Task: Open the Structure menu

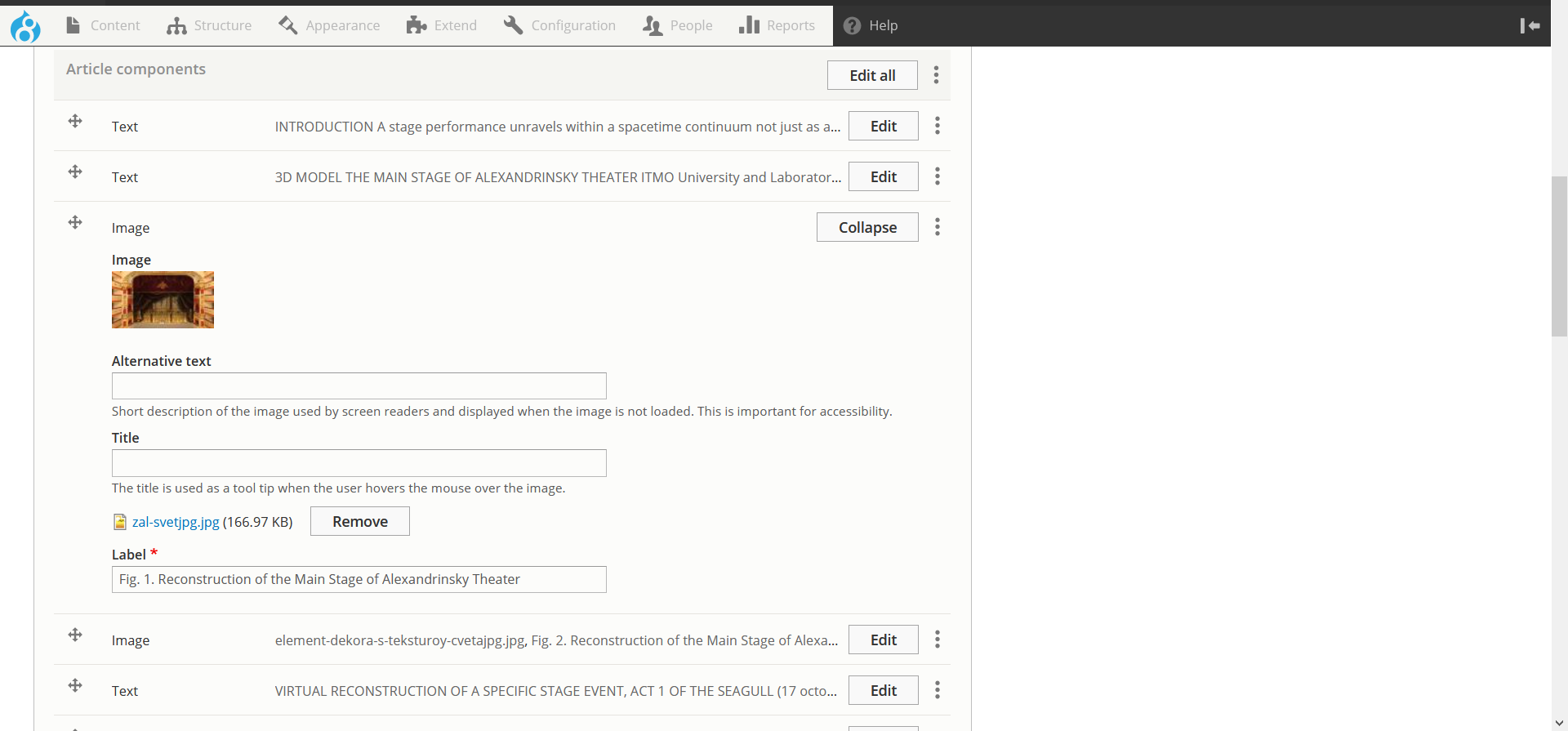Action: pos(210,26)
